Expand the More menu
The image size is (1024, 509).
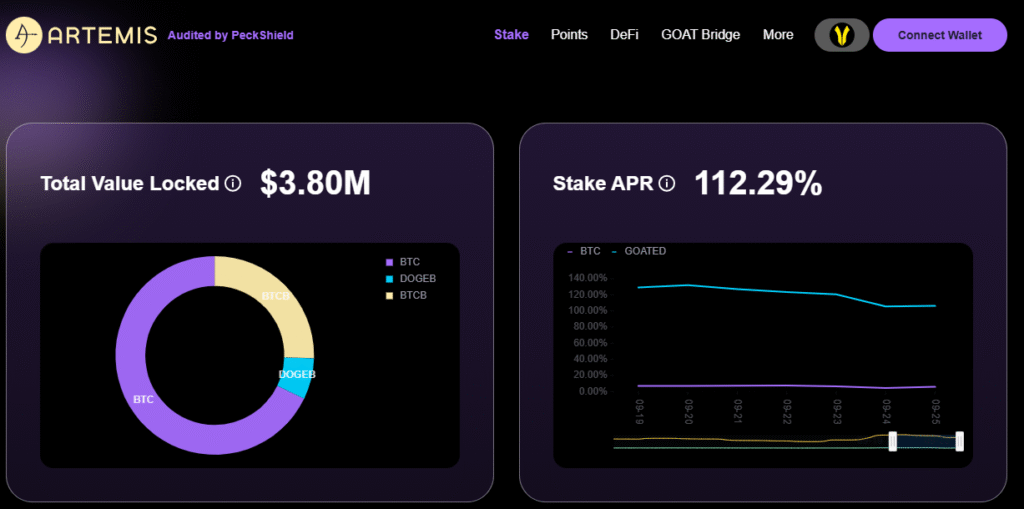tap(778, 35)
